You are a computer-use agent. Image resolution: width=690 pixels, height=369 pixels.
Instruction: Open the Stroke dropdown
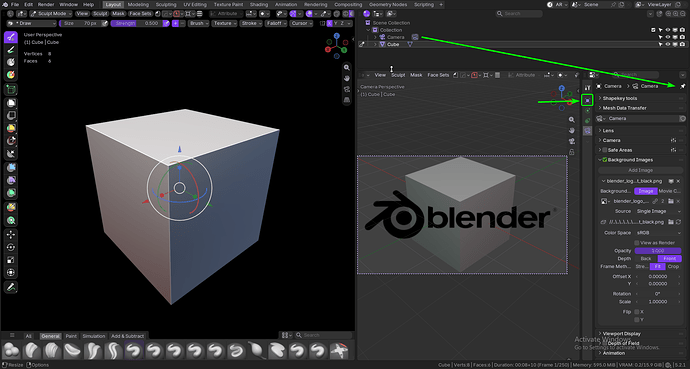(251, 23)
